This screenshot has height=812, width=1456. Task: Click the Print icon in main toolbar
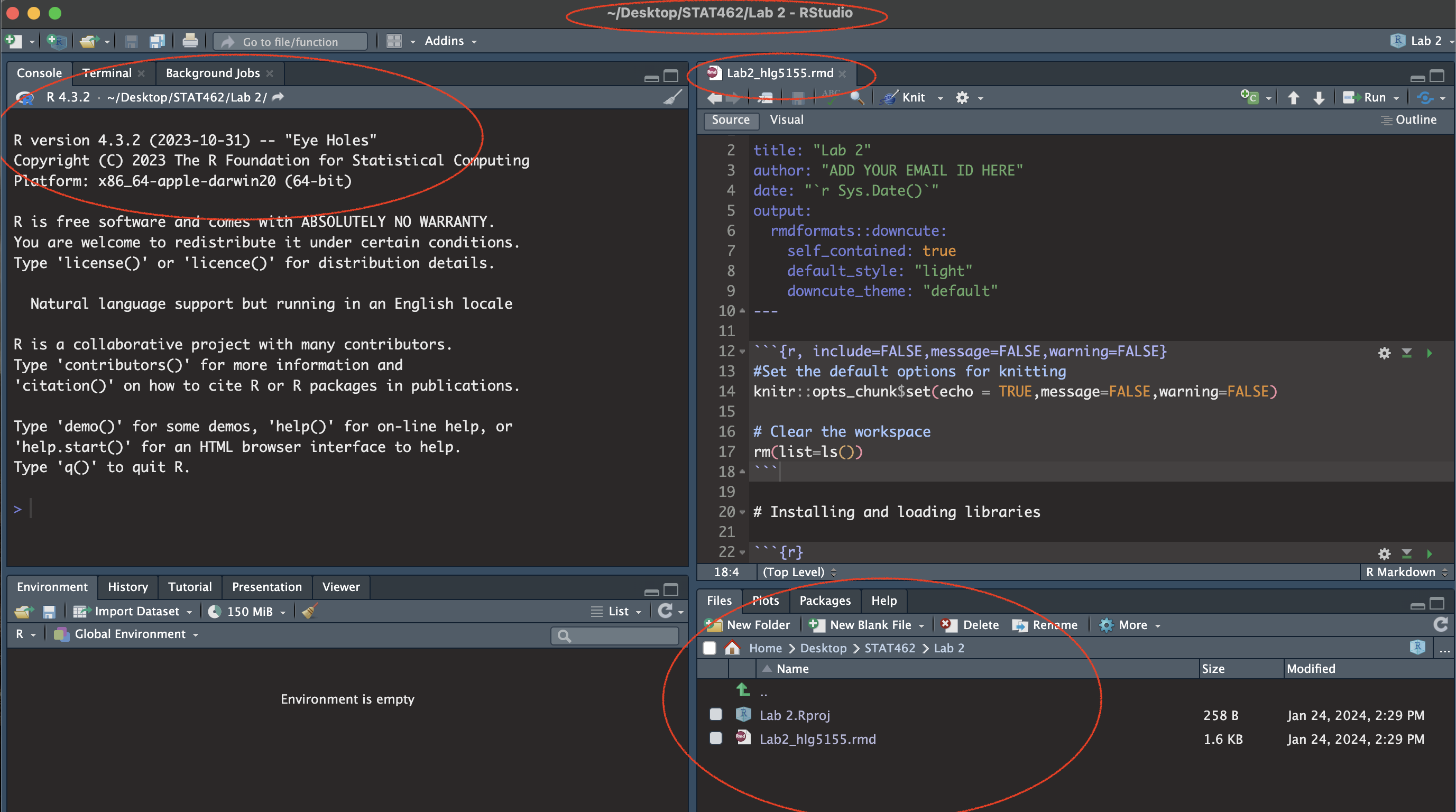[x=190, y=41]
